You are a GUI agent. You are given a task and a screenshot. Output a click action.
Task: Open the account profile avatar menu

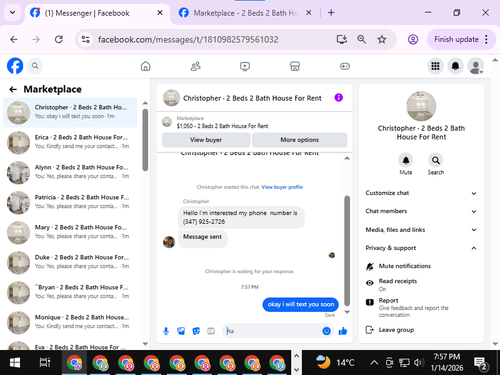coord(476,66)
